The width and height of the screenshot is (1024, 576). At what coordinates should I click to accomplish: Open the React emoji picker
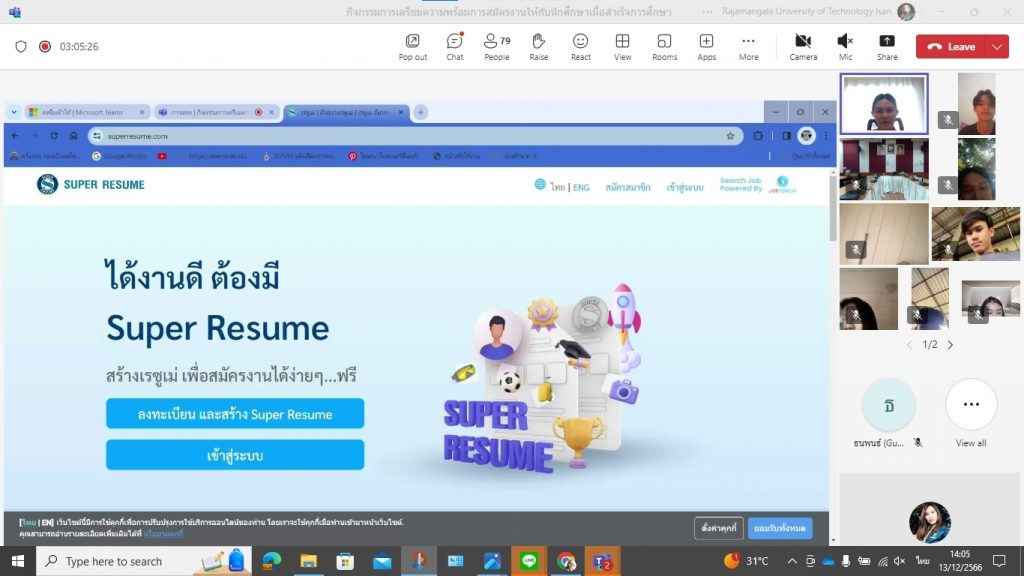coord(580,46)
